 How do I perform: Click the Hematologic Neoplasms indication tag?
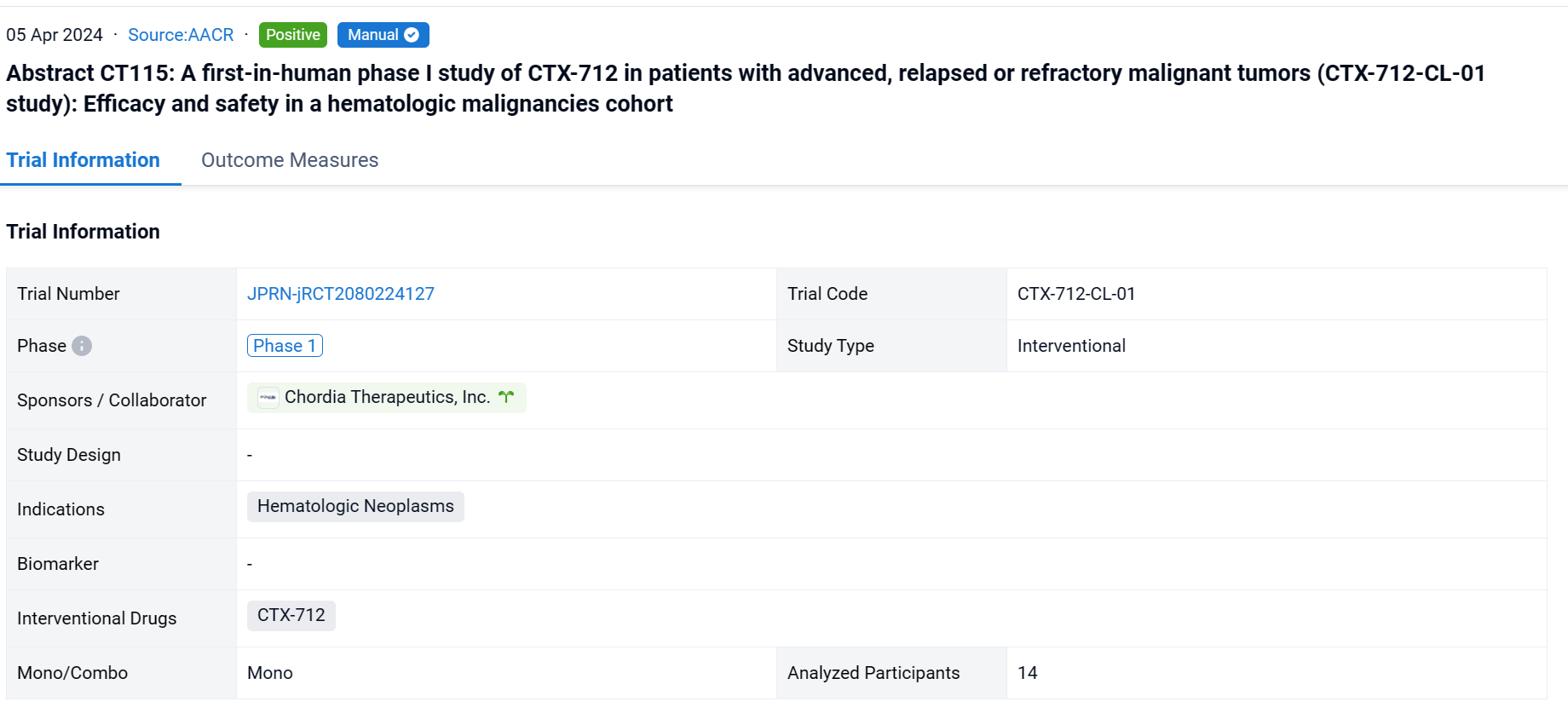click(x=355, y=506)
